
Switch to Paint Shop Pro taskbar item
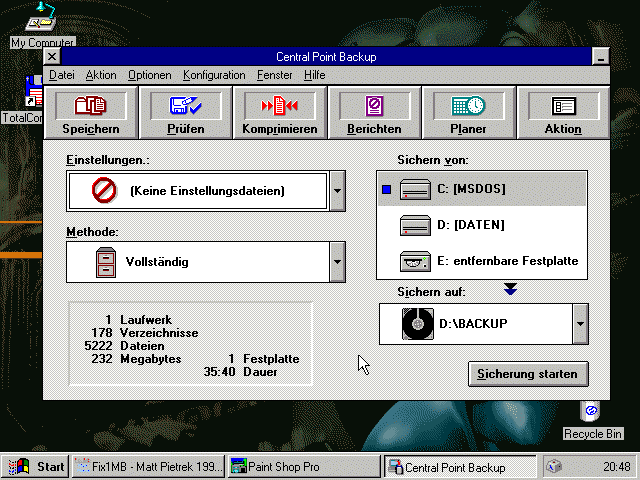coord(304,467)
